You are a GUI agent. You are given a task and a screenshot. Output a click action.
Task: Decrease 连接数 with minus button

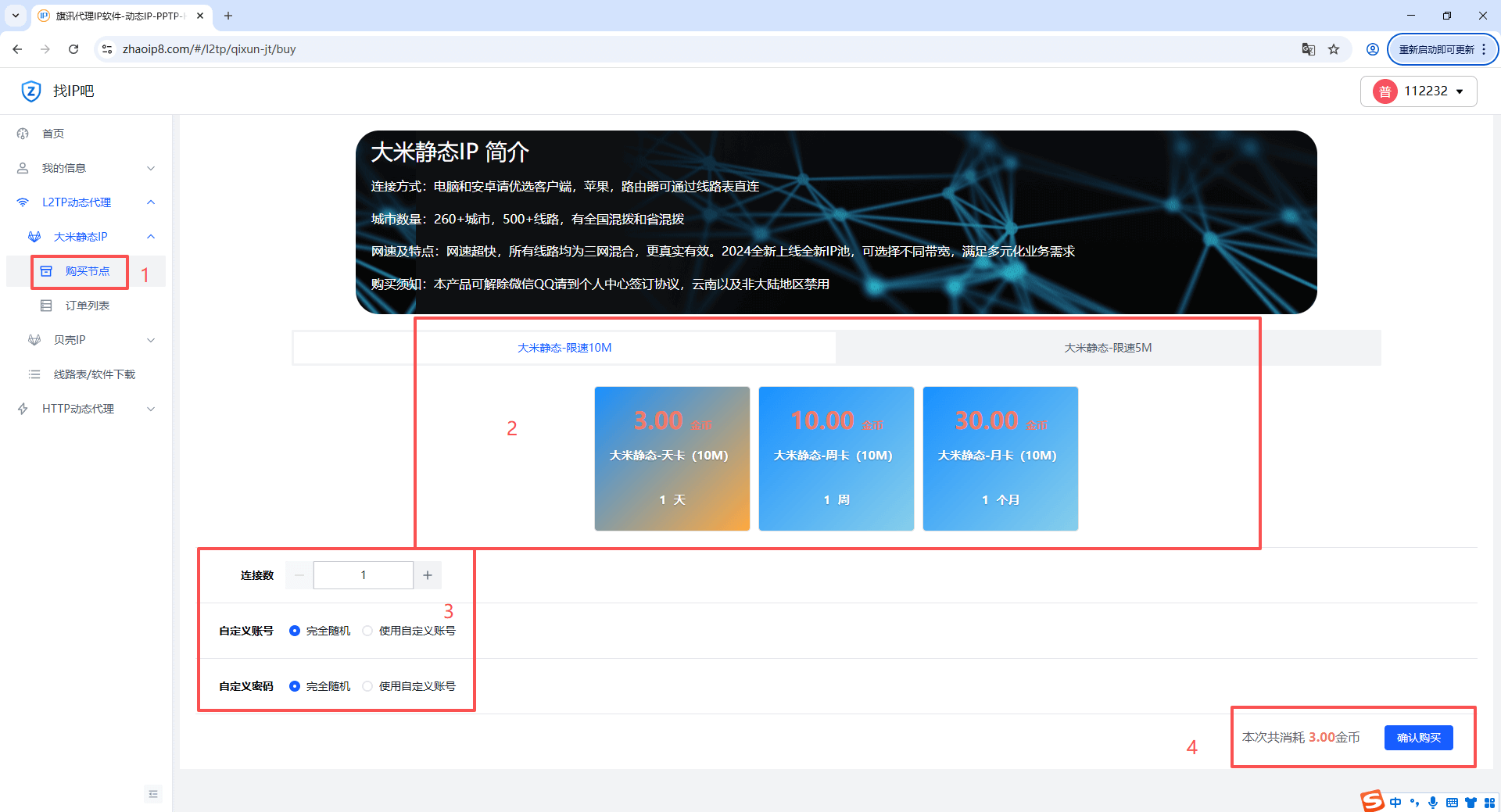click(299, 575)
